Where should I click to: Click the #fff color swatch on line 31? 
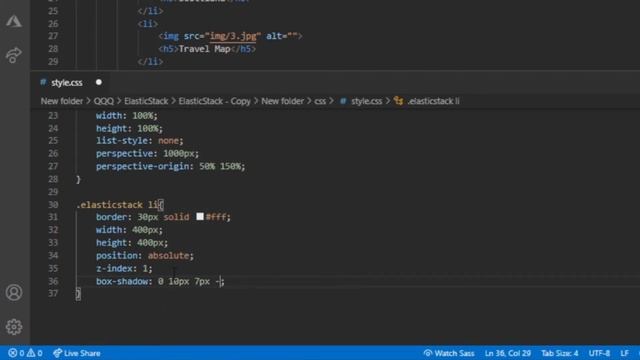pos(200,216)
